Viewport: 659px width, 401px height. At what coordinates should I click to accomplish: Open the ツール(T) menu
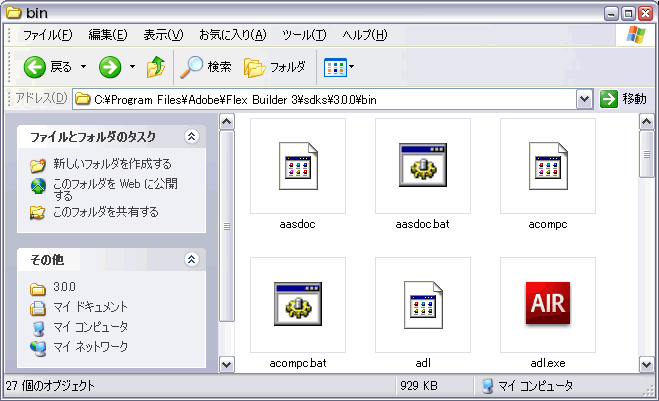pos(304,35)
